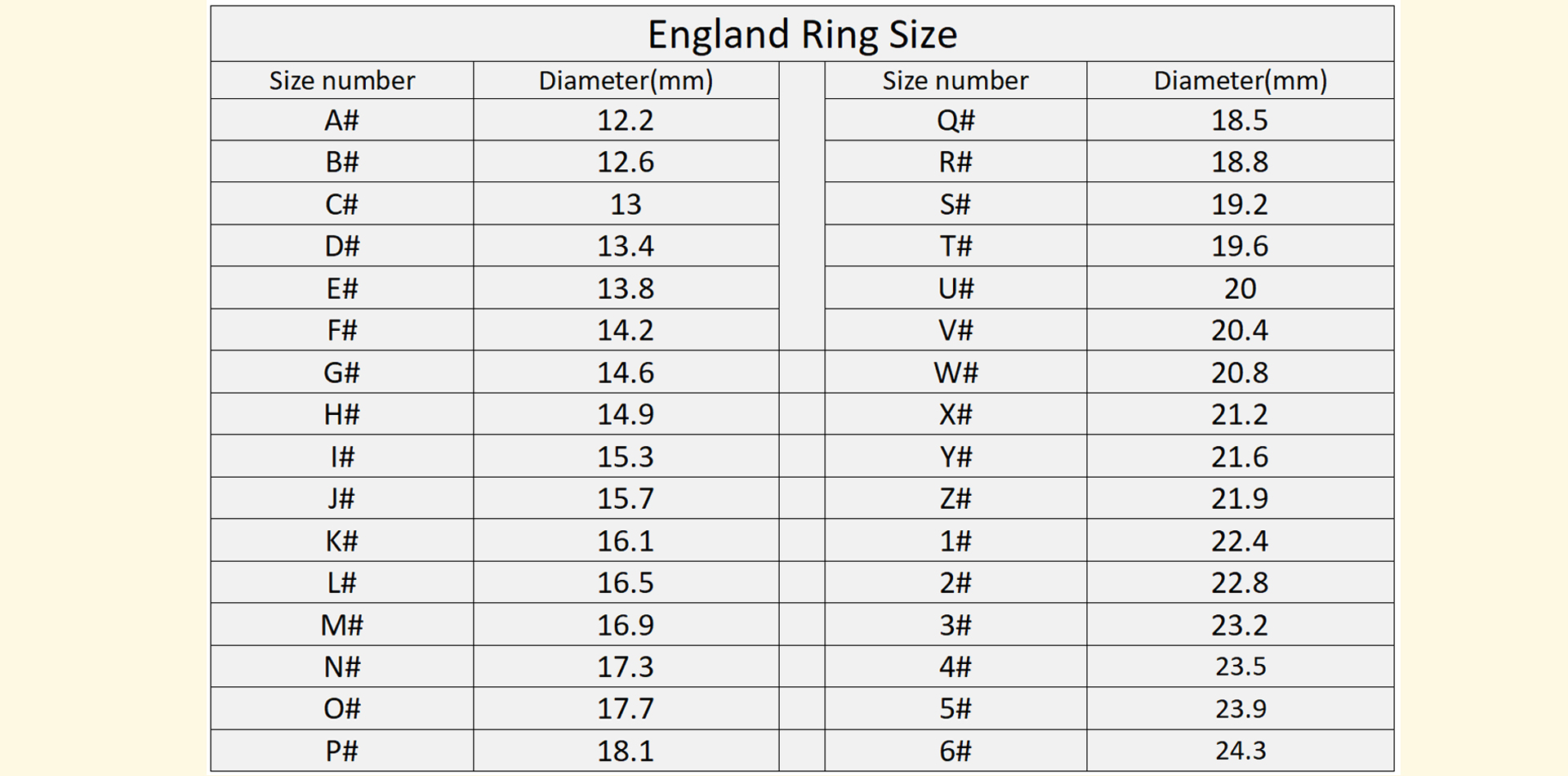Click the 22.4 diameter value
The height and width of the screenshot is (776, 1568).
[x=1240, y=541]
